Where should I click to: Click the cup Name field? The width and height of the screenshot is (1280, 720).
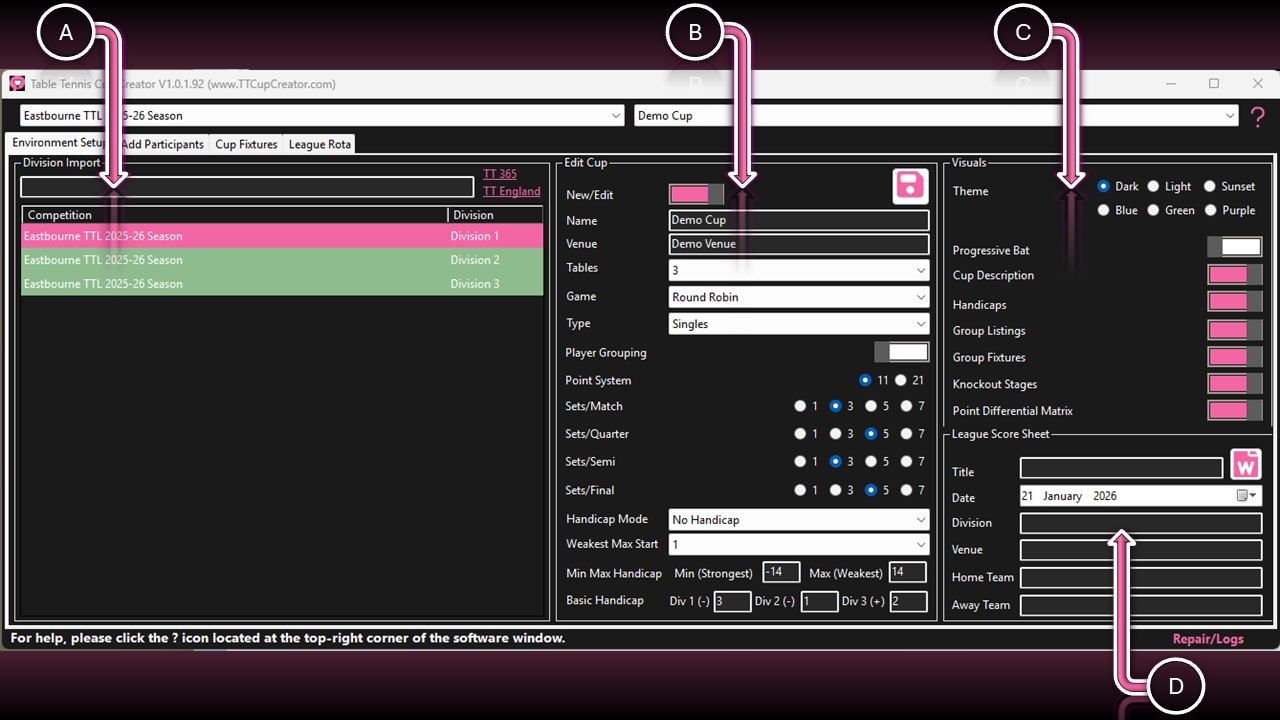click(x=799, y=220)
